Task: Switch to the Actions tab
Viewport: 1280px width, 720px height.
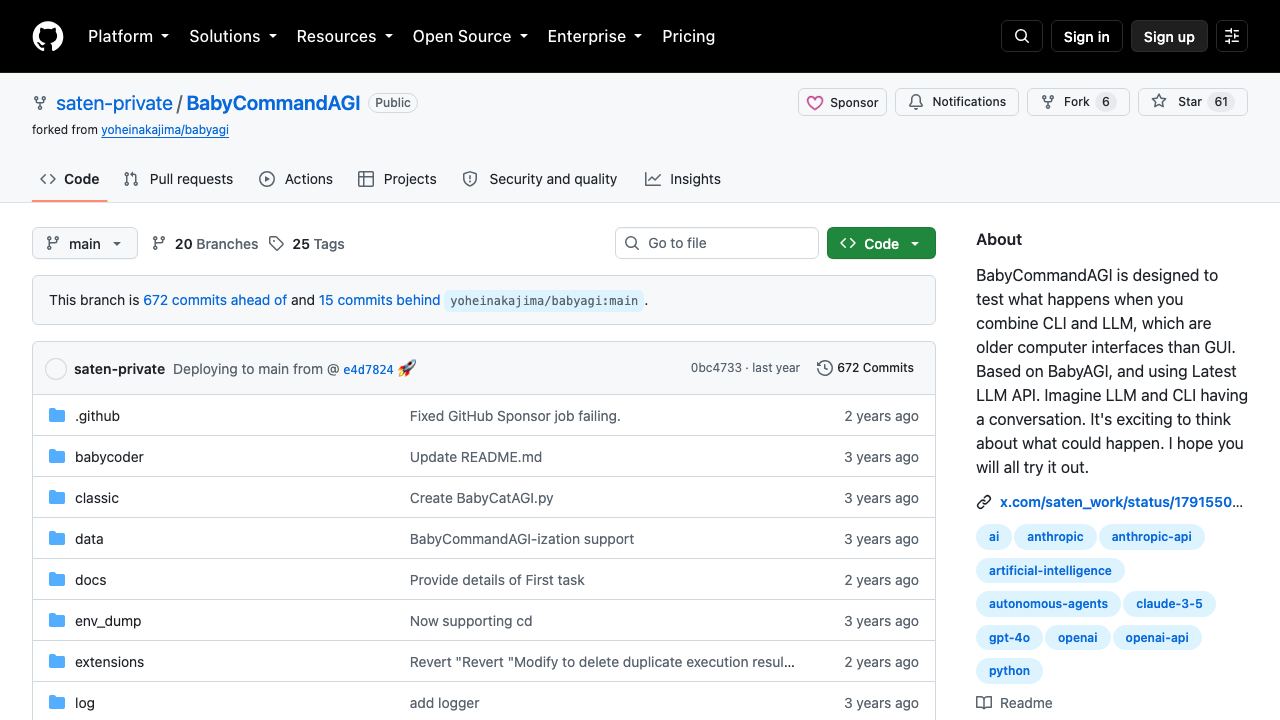Action: (296, 179)
